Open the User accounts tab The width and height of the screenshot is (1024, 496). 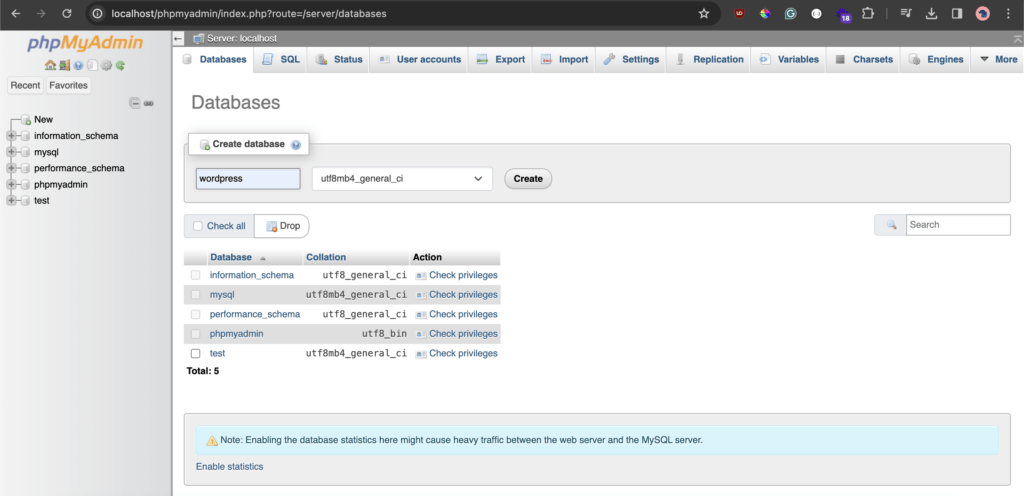tap(419, 59)
